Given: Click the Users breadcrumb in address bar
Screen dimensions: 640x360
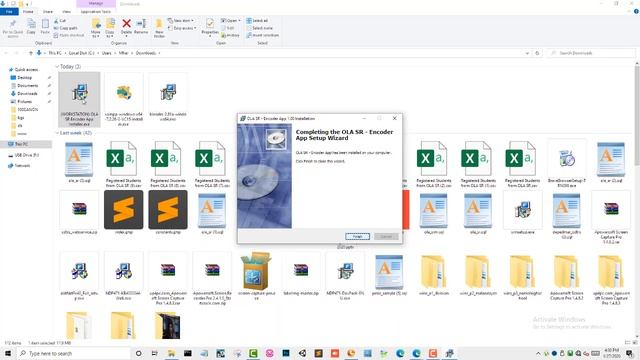Looking at the screenshot, I should point(107,53).
